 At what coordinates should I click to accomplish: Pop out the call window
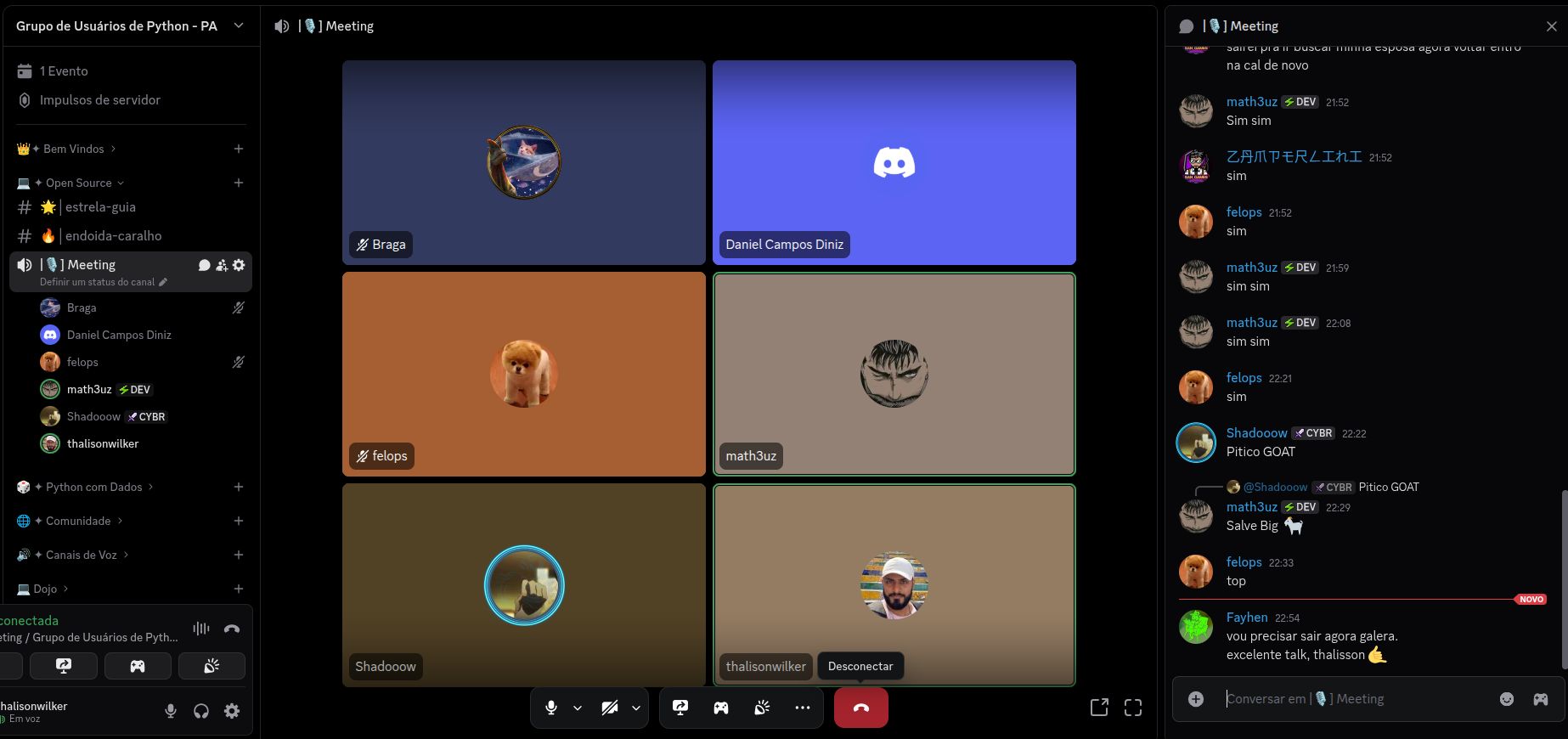1099,708
